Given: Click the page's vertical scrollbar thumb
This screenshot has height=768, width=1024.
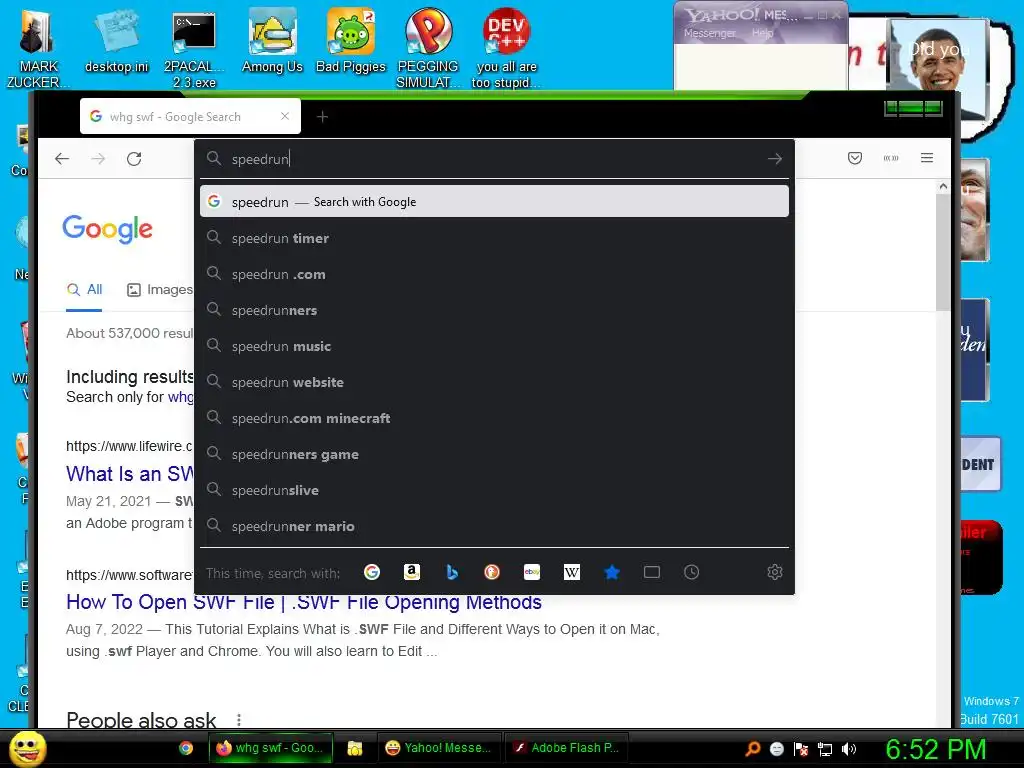Looking at the screenshot, I should (942, 252).
